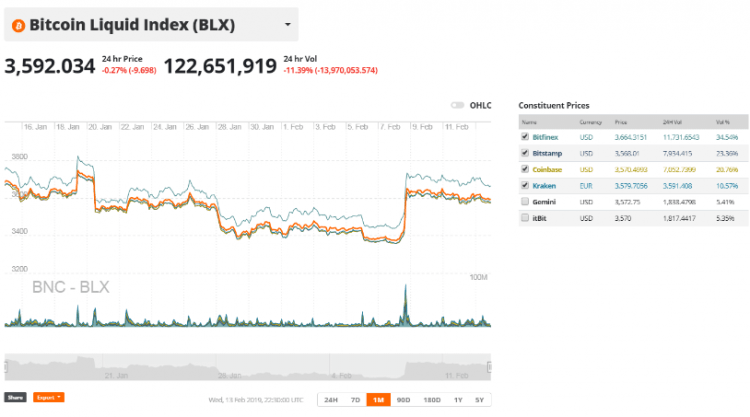
Task: Click the Coinbase exchange link
Action: [547, 170]
